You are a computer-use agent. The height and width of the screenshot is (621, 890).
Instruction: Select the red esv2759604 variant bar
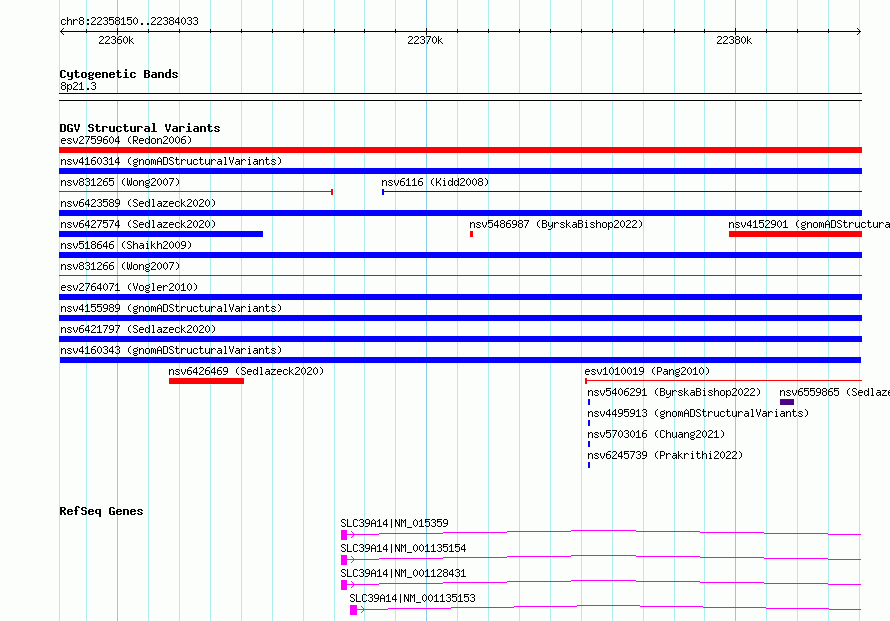(460, 150)
